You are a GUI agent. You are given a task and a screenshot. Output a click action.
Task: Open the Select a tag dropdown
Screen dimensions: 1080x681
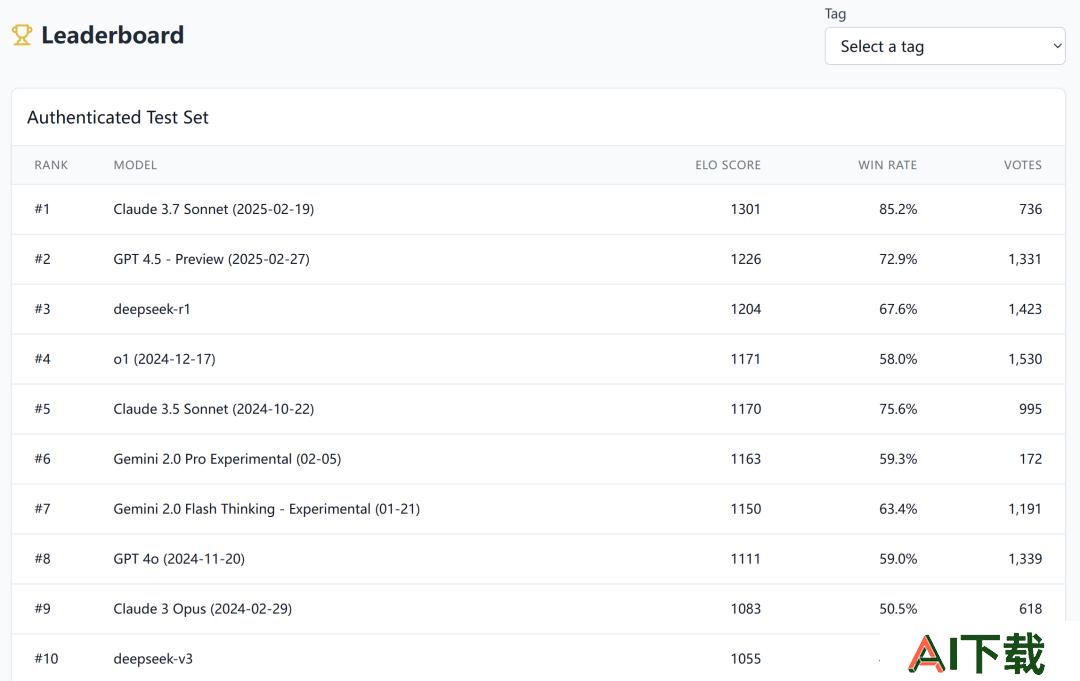944,46
